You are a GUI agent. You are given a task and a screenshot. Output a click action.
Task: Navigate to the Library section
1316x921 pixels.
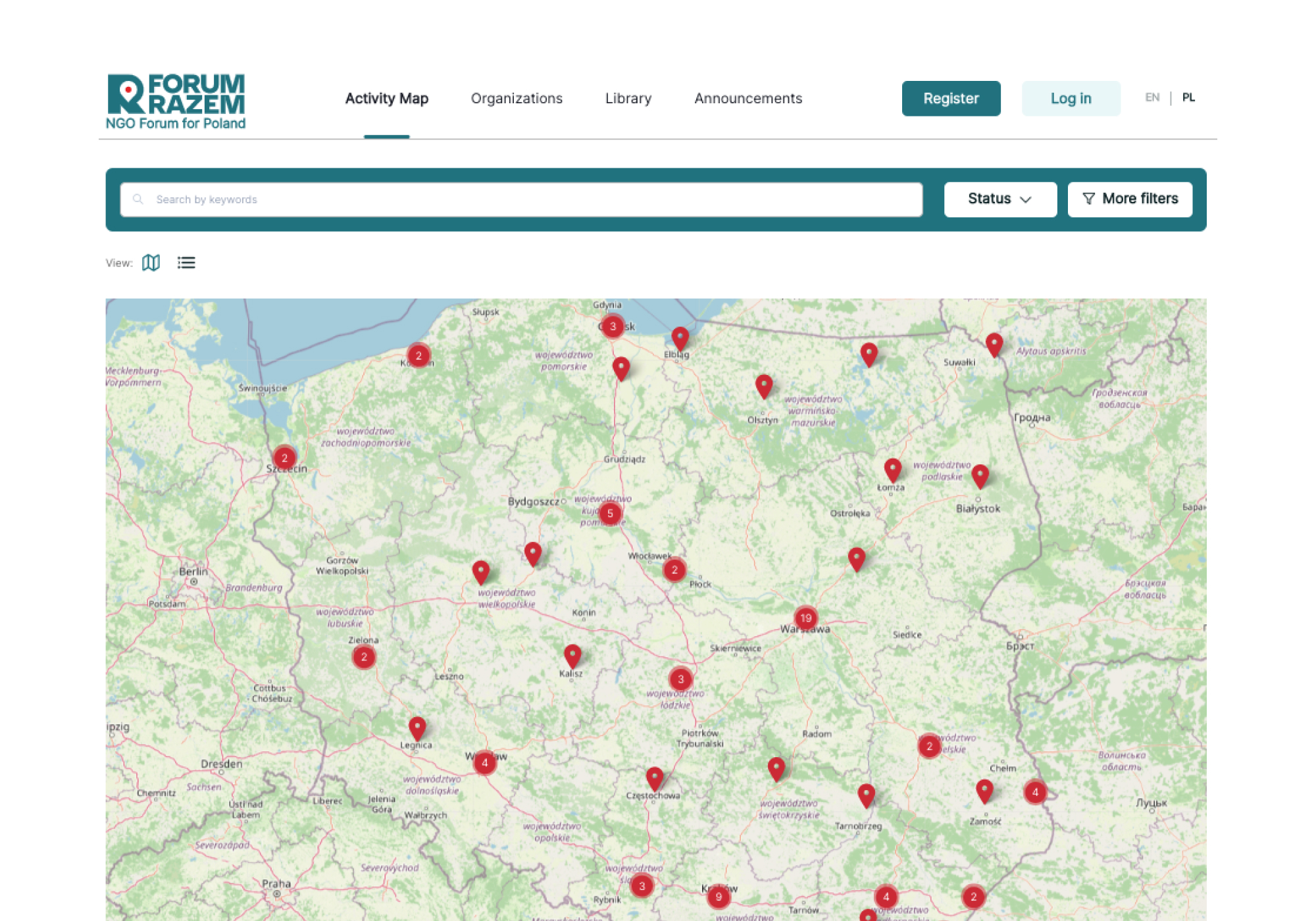point(628,99)
